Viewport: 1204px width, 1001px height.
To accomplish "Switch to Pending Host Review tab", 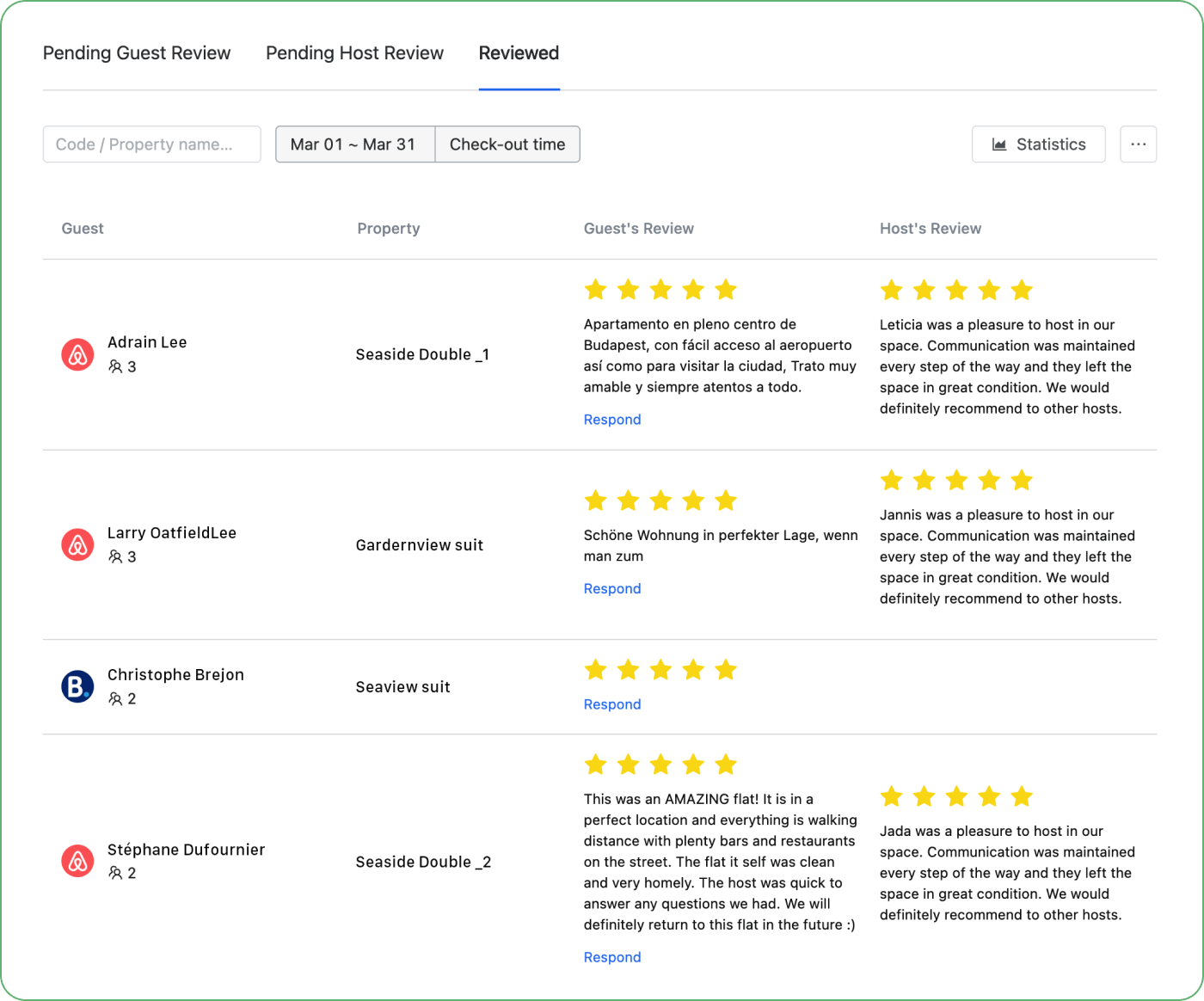I will pyautogui.click(x=354, y=53).
